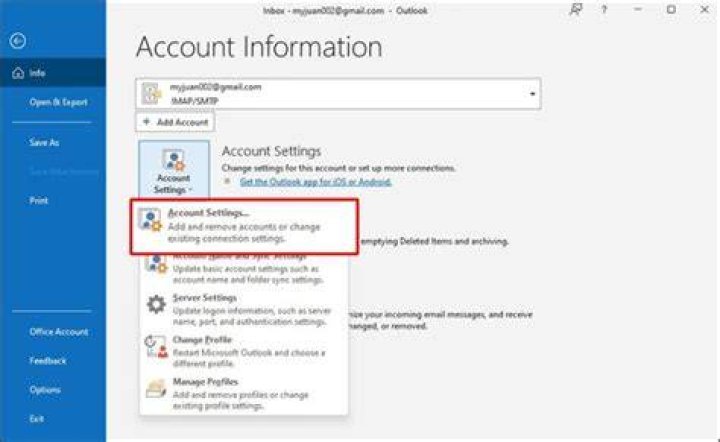Open Get the Outlook app for iOS or Android link

[x=315, y=182]
